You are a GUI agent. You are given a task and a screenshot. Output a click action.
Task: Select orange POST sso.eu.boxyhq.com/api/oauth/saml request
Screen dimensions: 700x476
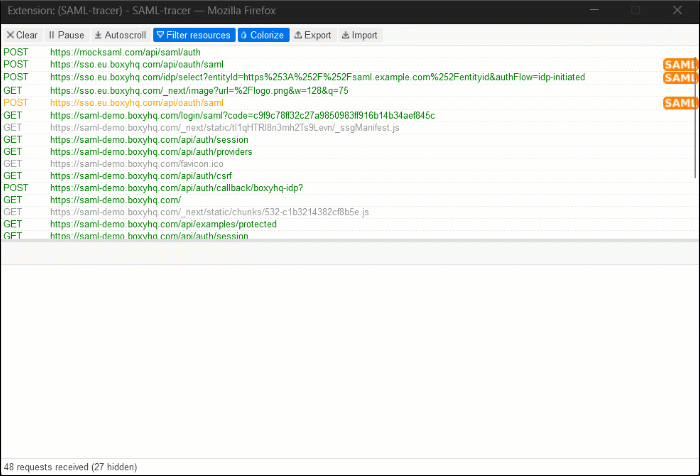(x=348, y=103)
